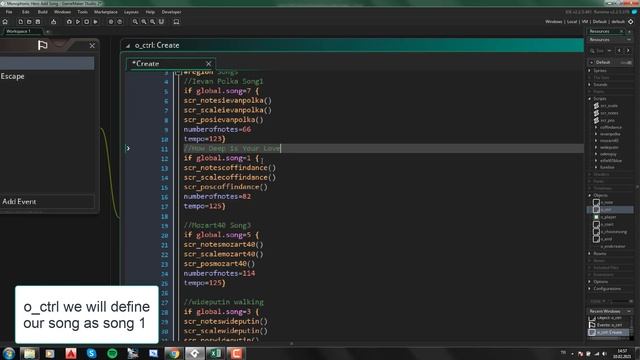Image resolution: width=640 pixels, height=360 pixels.
Task: Start debugger toolbar icon
Action: 69,22
